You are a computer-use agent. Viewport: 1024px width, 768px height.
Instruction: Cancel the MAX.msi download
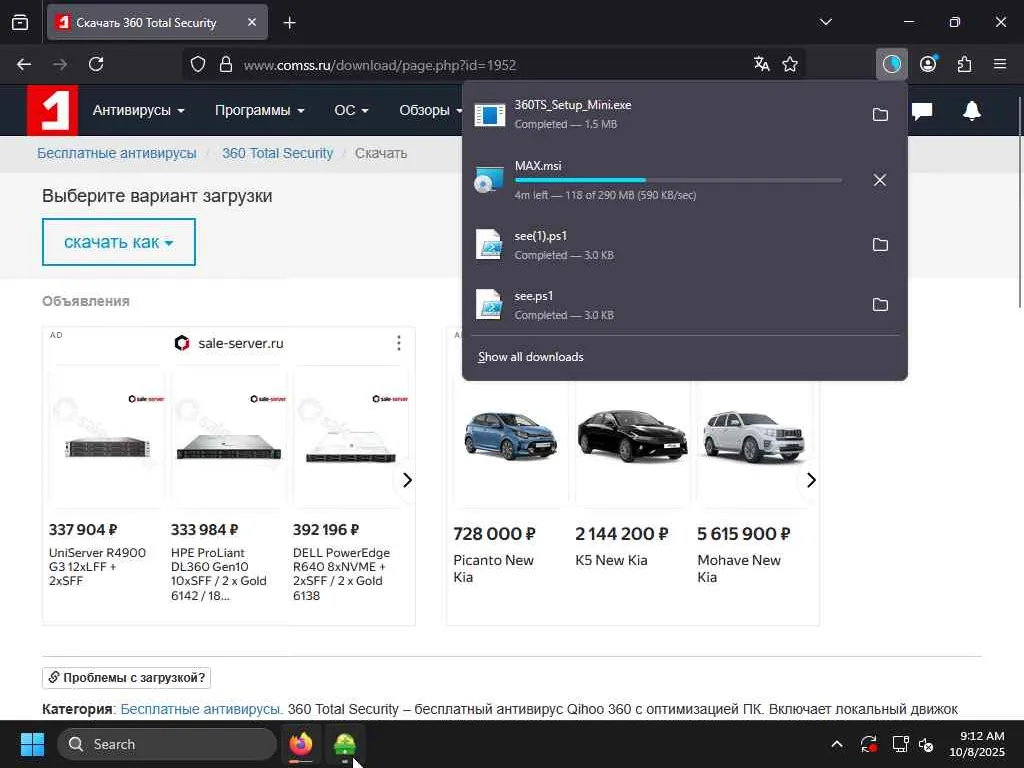point(880,180)
